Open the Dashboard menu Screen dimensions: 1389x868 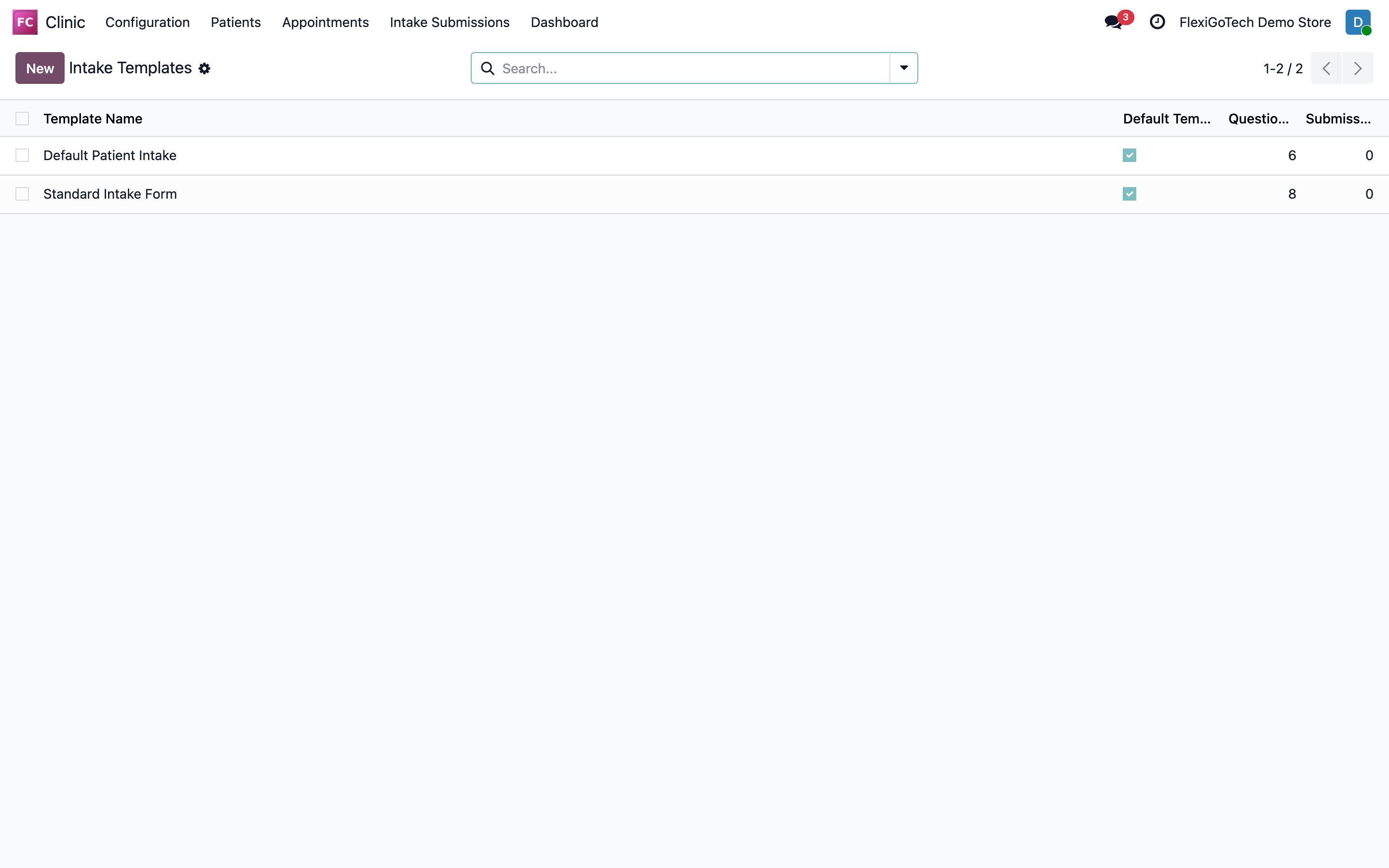[564, 22]
